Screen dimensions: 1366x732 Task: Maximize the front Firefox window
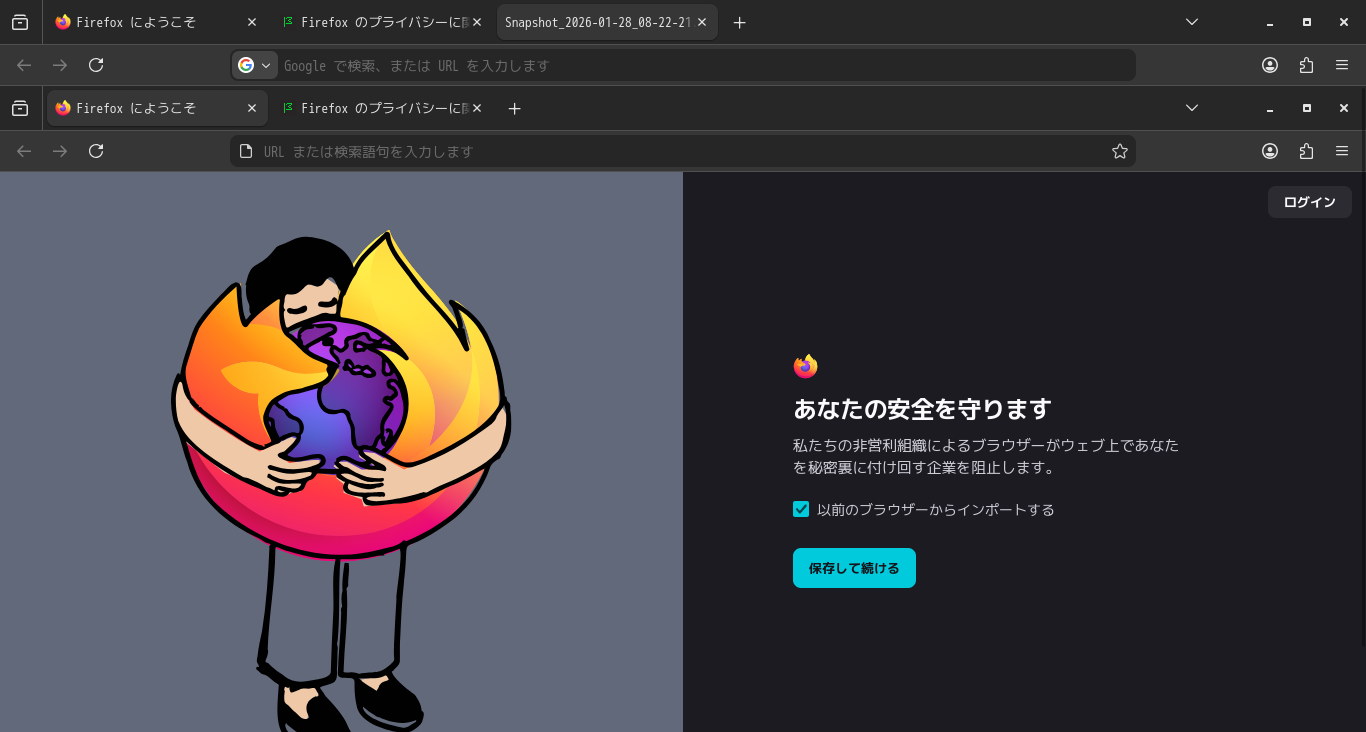1306,108
